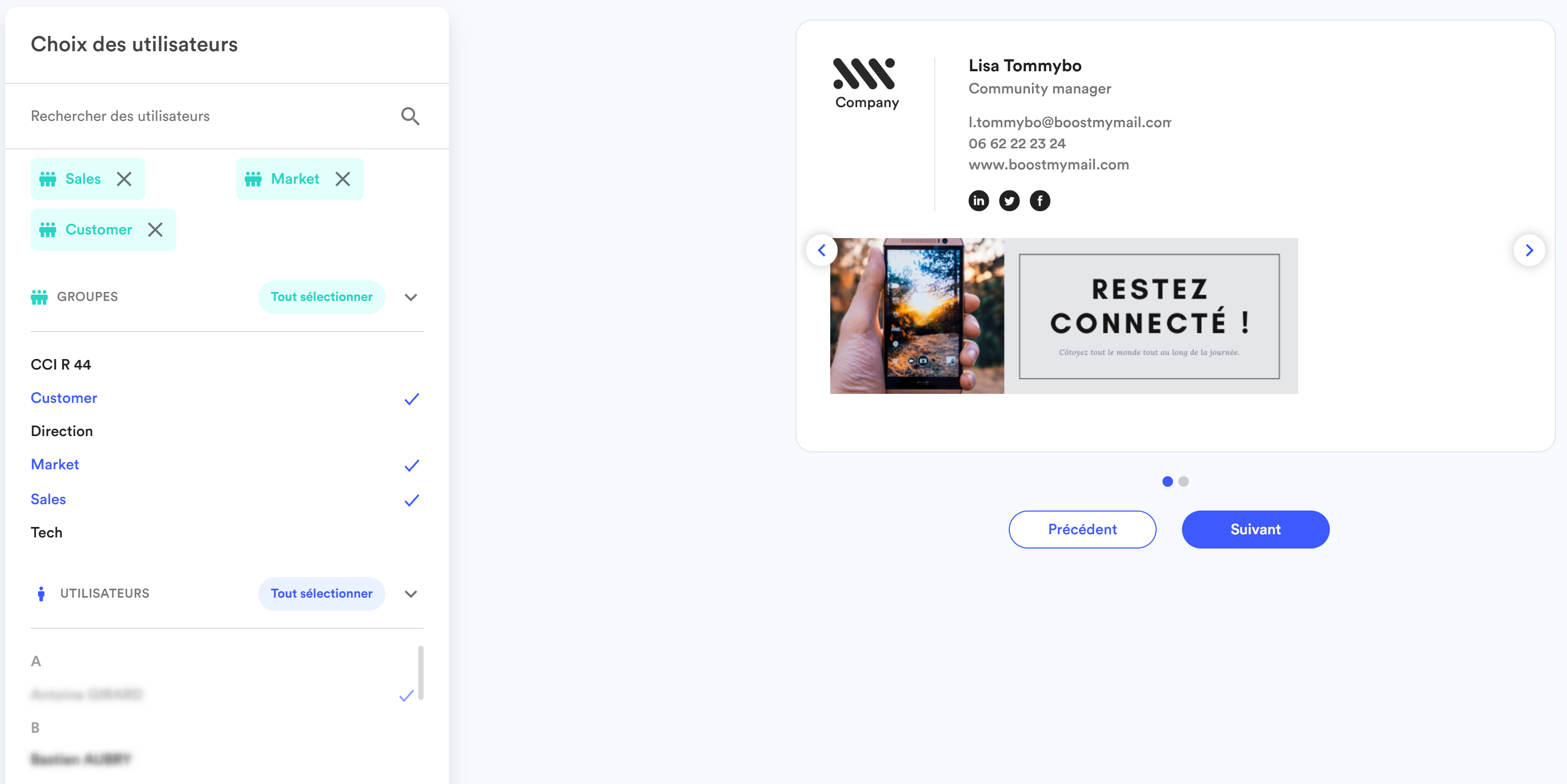The height and width of the screenshot is (784, 1567).
Task: Click the Customer chip label
Action: 99,229
